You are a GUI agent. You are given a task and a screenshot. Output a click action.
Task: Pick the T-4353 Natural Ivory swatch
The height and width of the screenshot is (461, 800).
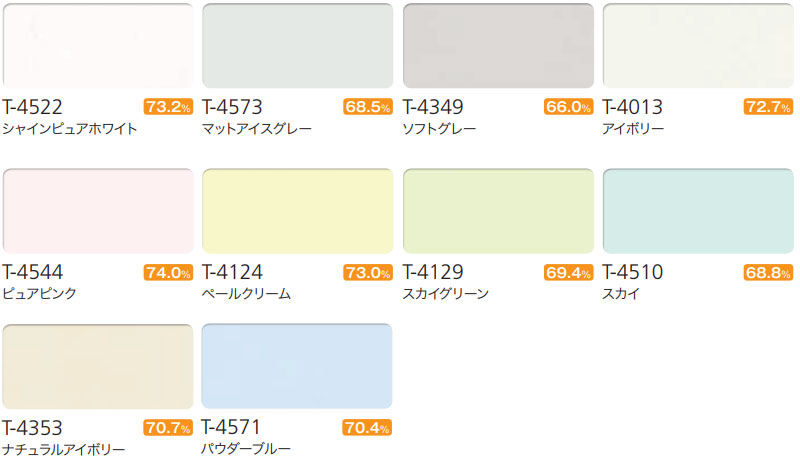click(x=98, y=366)
